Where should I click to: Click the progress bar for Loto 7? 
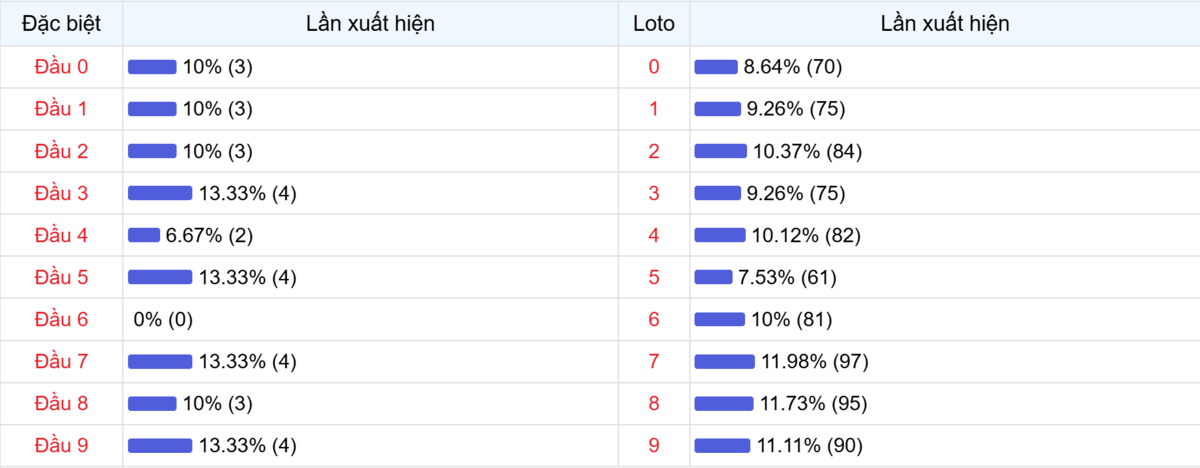[724, 362]
